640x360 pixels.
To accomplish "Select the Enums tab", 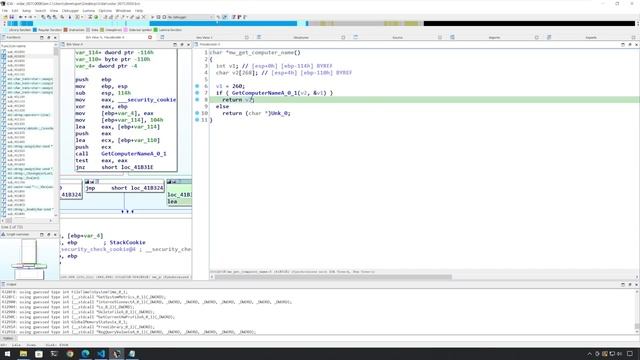I will coord(397,37).
